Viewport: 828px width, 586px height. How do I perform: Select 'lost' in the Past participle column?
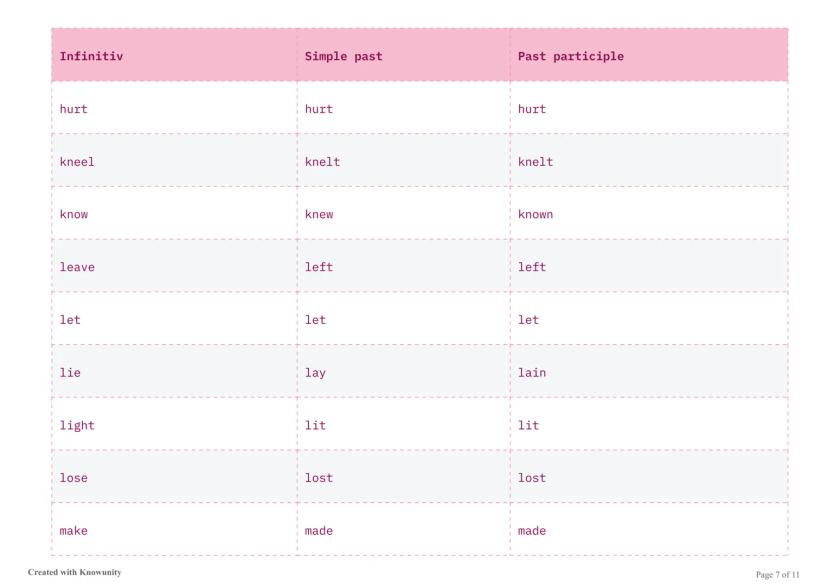[x=532, y=478]
